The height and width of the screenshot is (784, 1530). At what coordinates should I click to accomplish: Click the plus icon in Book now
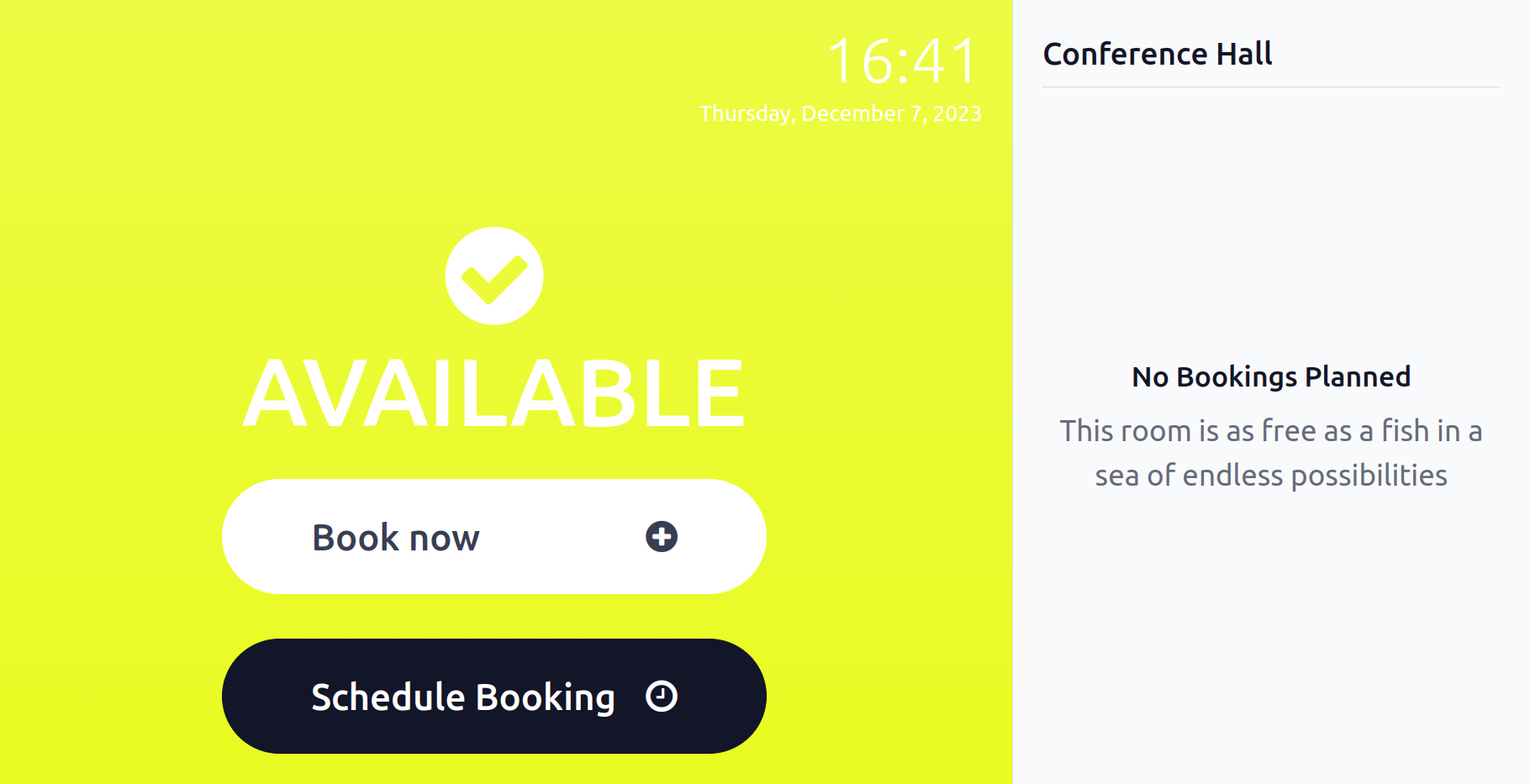click(662, 536)
